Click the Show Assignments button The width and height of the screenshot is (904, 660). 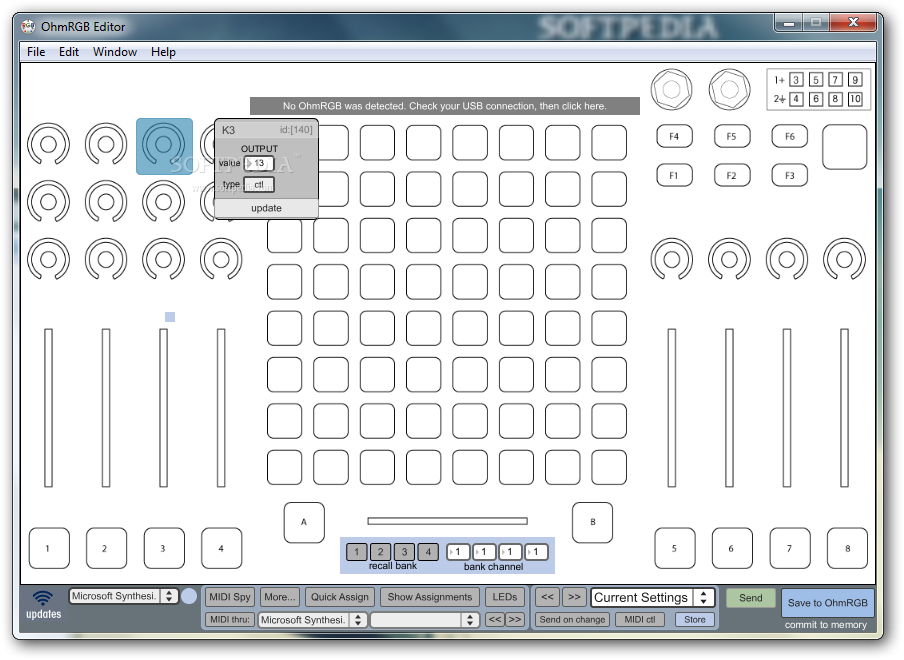pos(430,597)
